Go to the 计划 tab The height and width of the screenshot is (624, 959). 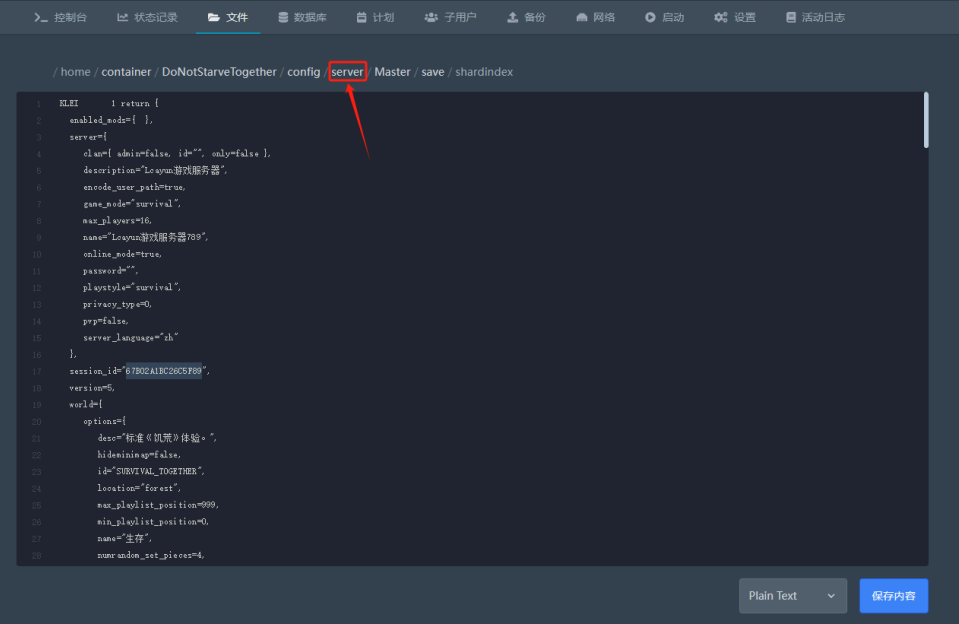376,18
